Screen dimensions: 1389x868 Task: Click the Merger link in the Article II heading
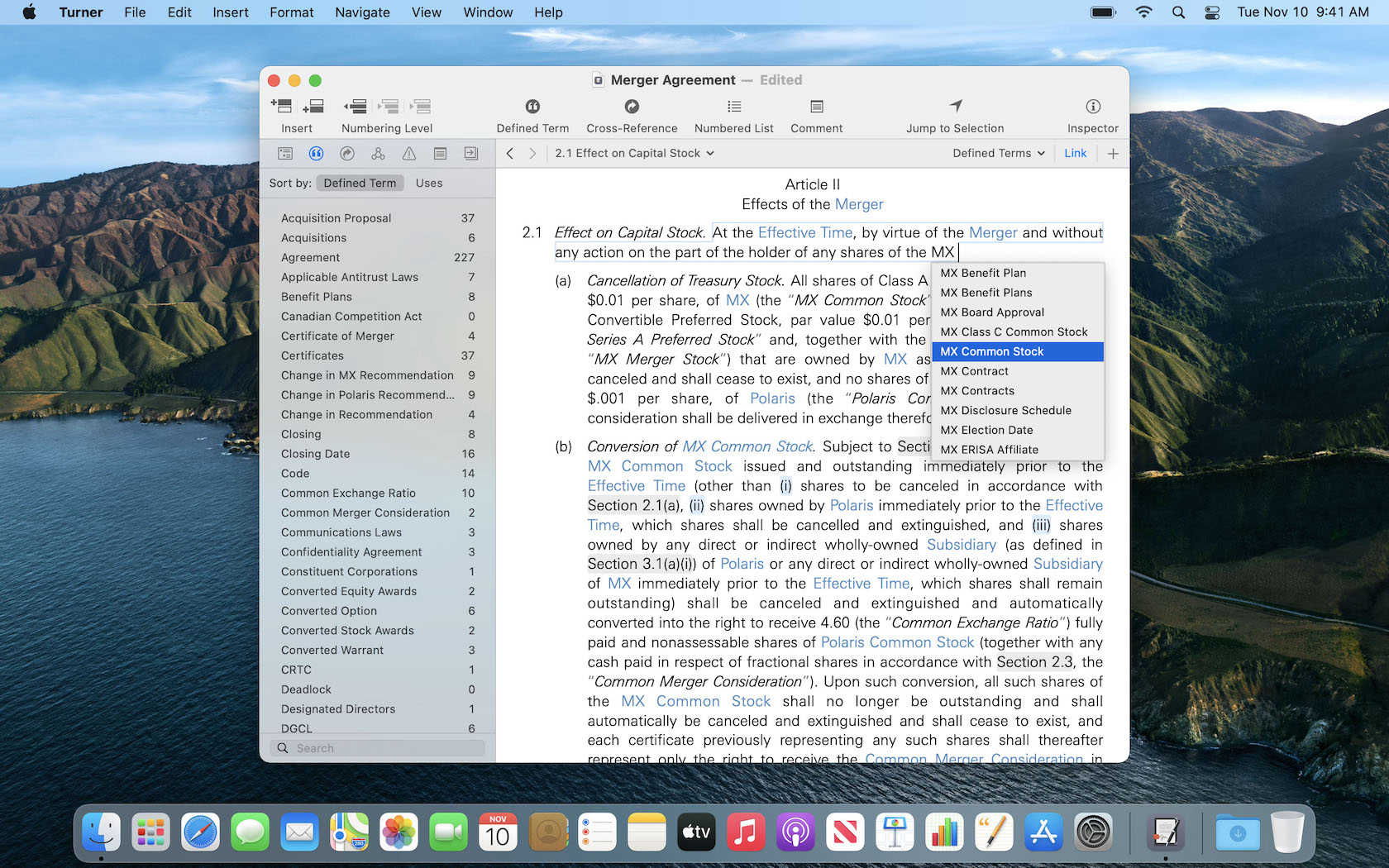pyautogui.click(x=859, y=204)
